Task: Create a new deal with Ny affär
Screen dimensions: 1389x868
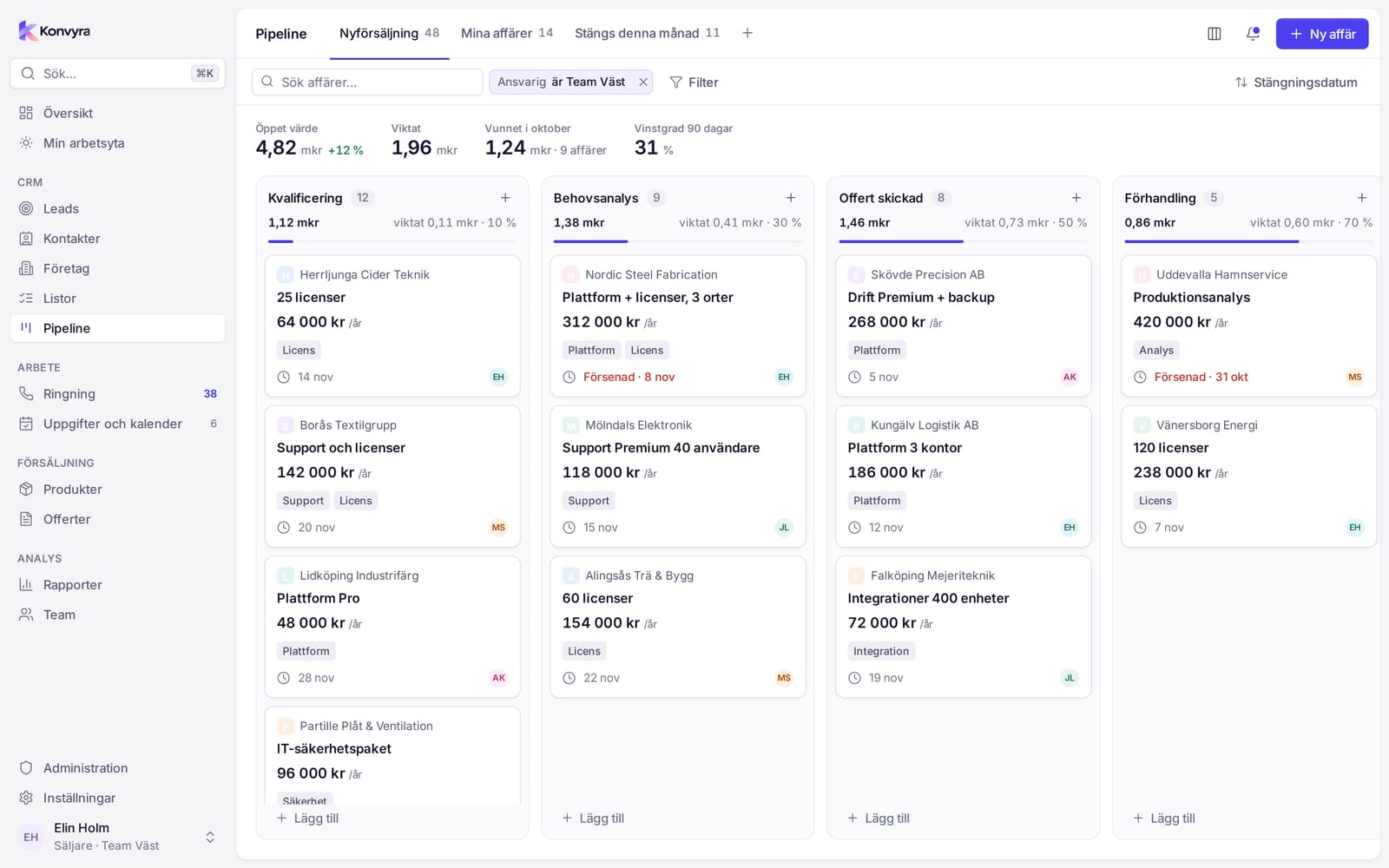Action: [x=1321, y=34]
